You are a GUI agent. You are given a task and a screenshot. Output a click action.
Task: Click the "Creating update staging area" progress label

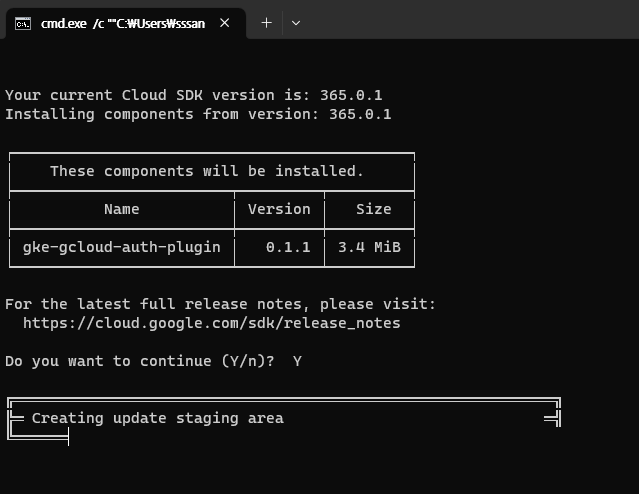pyautogui.click(x=157, y=418)
